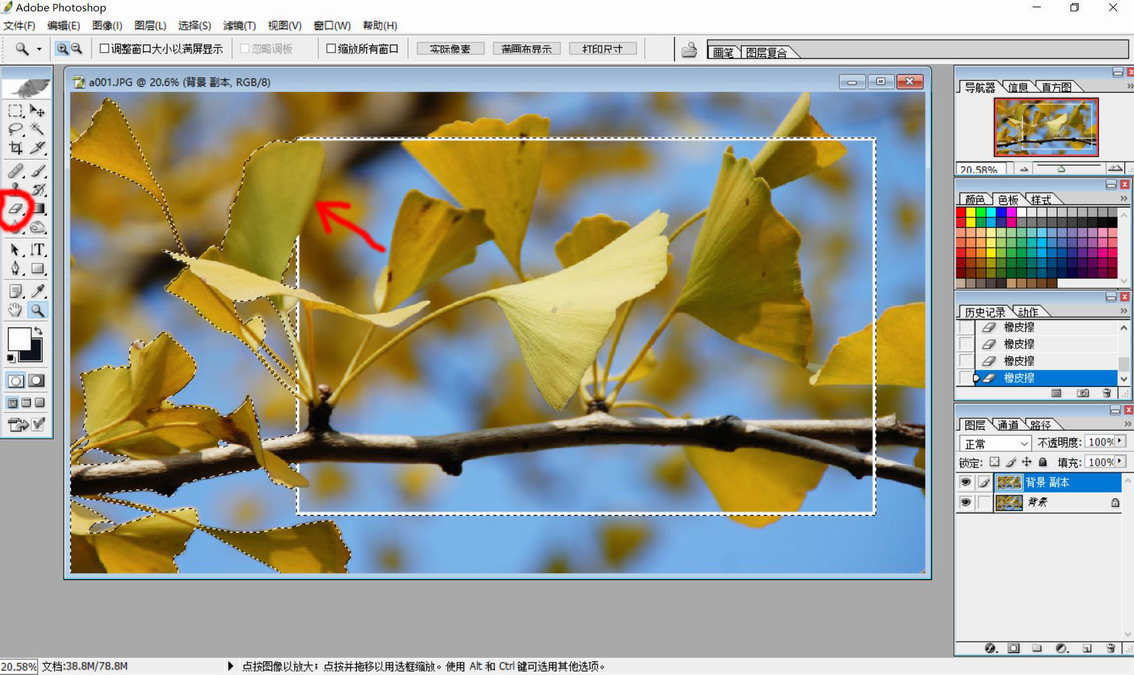
Task: Click the new snapshot camera icon in History
Action: (1083, 393)
